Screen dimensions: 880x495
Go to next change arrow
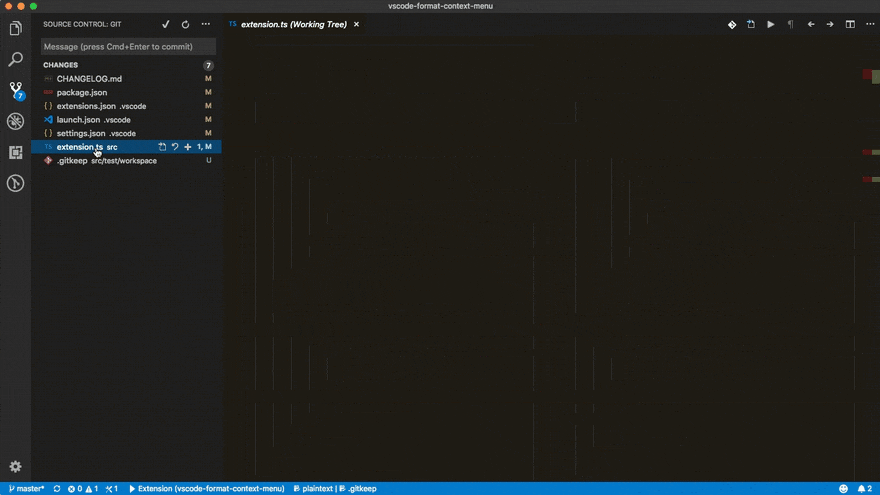830,24
